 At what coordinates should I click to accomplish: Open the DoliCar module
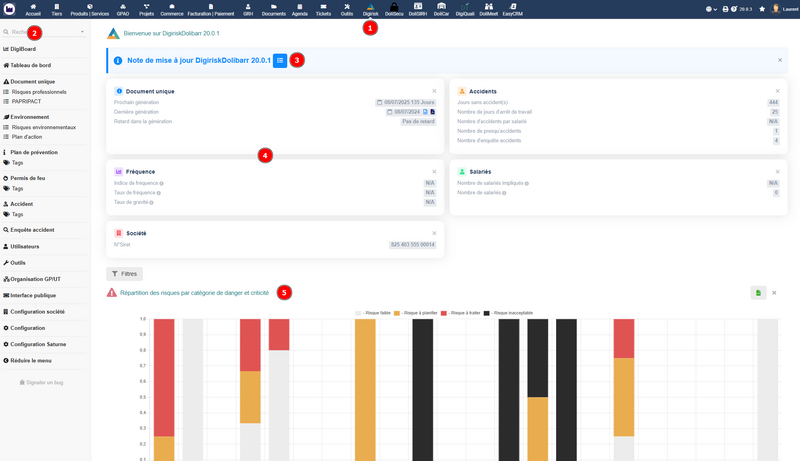tap(441, 9)
